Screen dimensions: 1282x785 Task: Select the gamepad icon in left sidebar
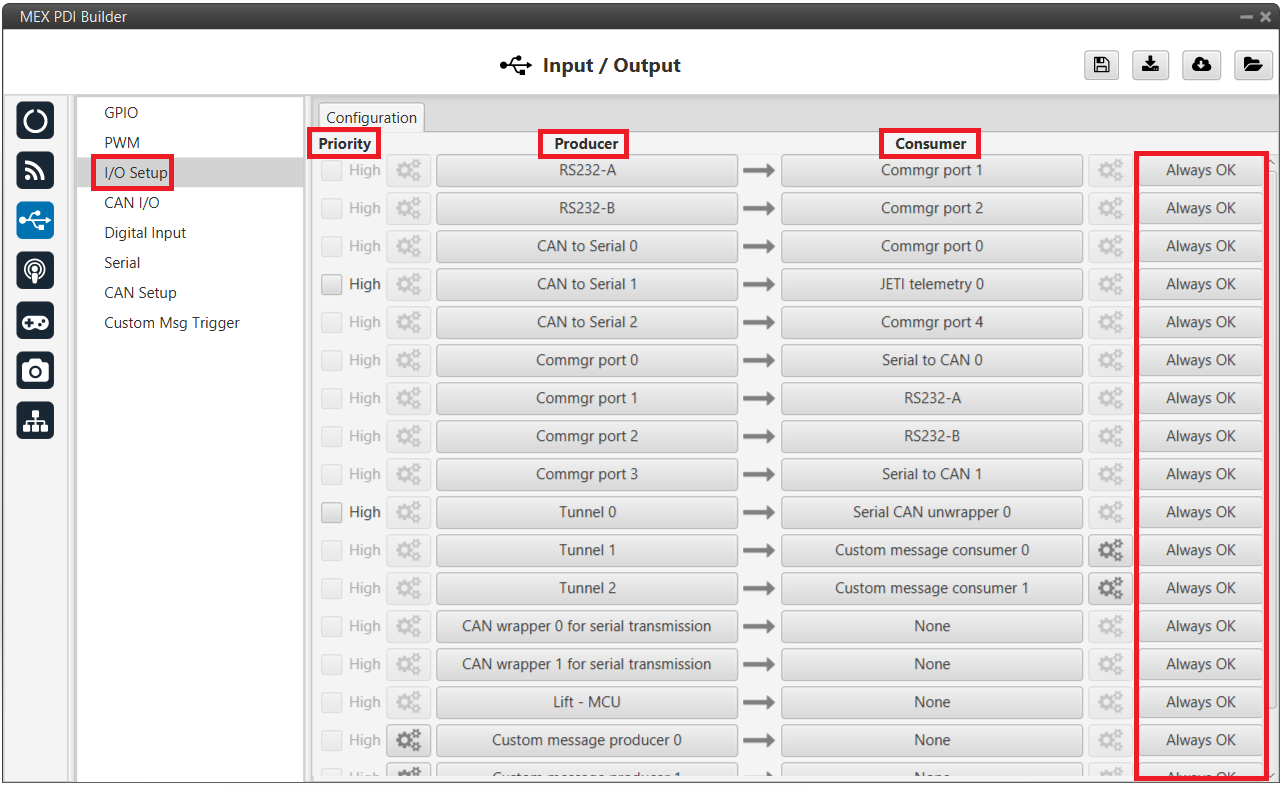coord(35,321)
